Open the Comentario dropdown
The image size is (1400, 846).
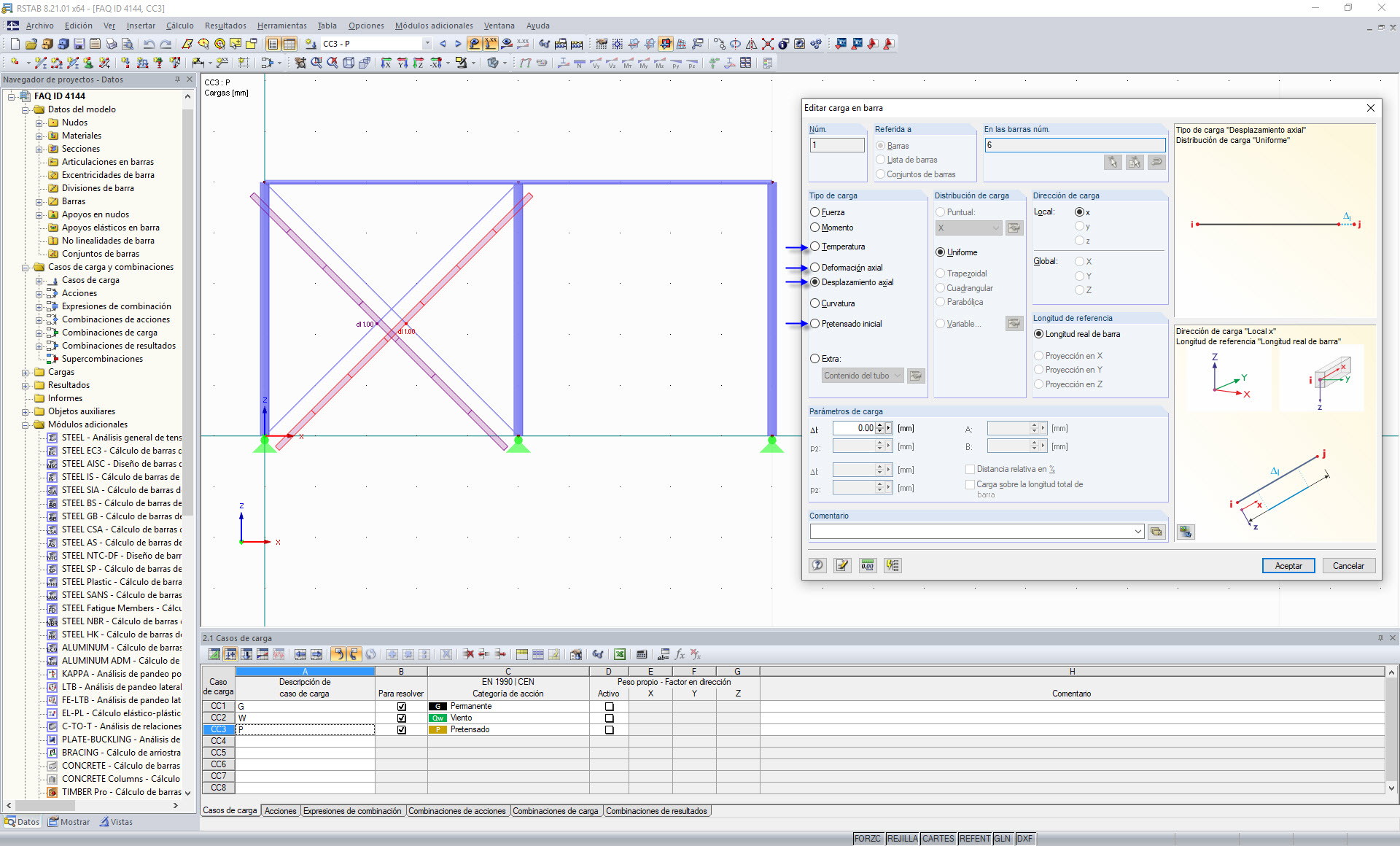point(1137,532)
